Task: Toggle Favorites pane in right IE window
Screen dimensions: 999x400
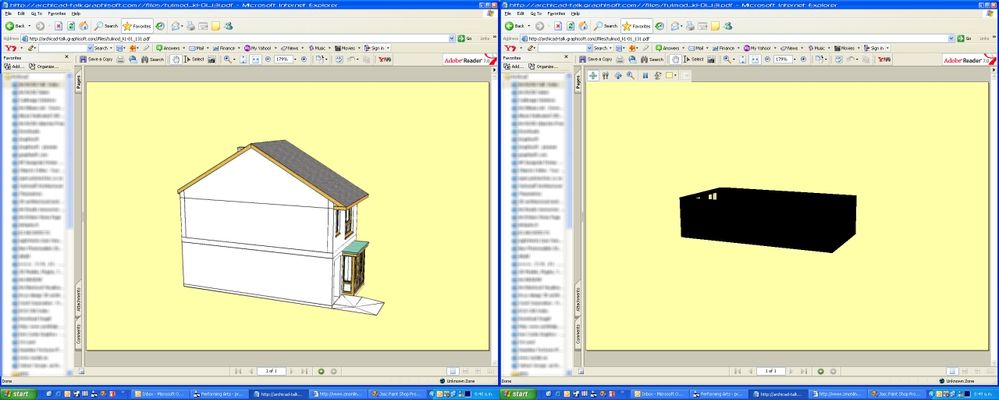Action: (x=636, y=26)
